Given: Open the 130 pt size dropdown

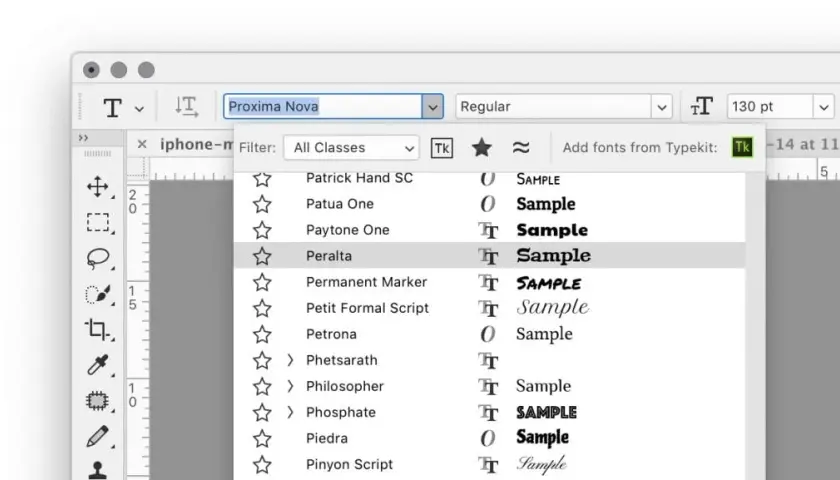Looking at the screenshot, I should click(x=824, y=107).
